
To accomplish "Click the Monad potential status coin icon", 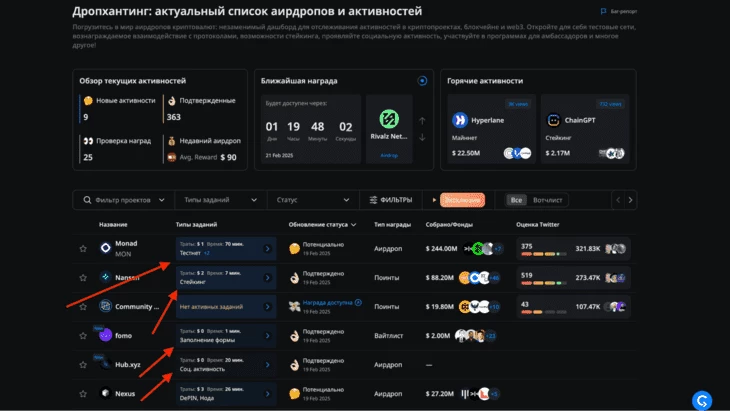I will pyautogui.click(x=294, y=249).
